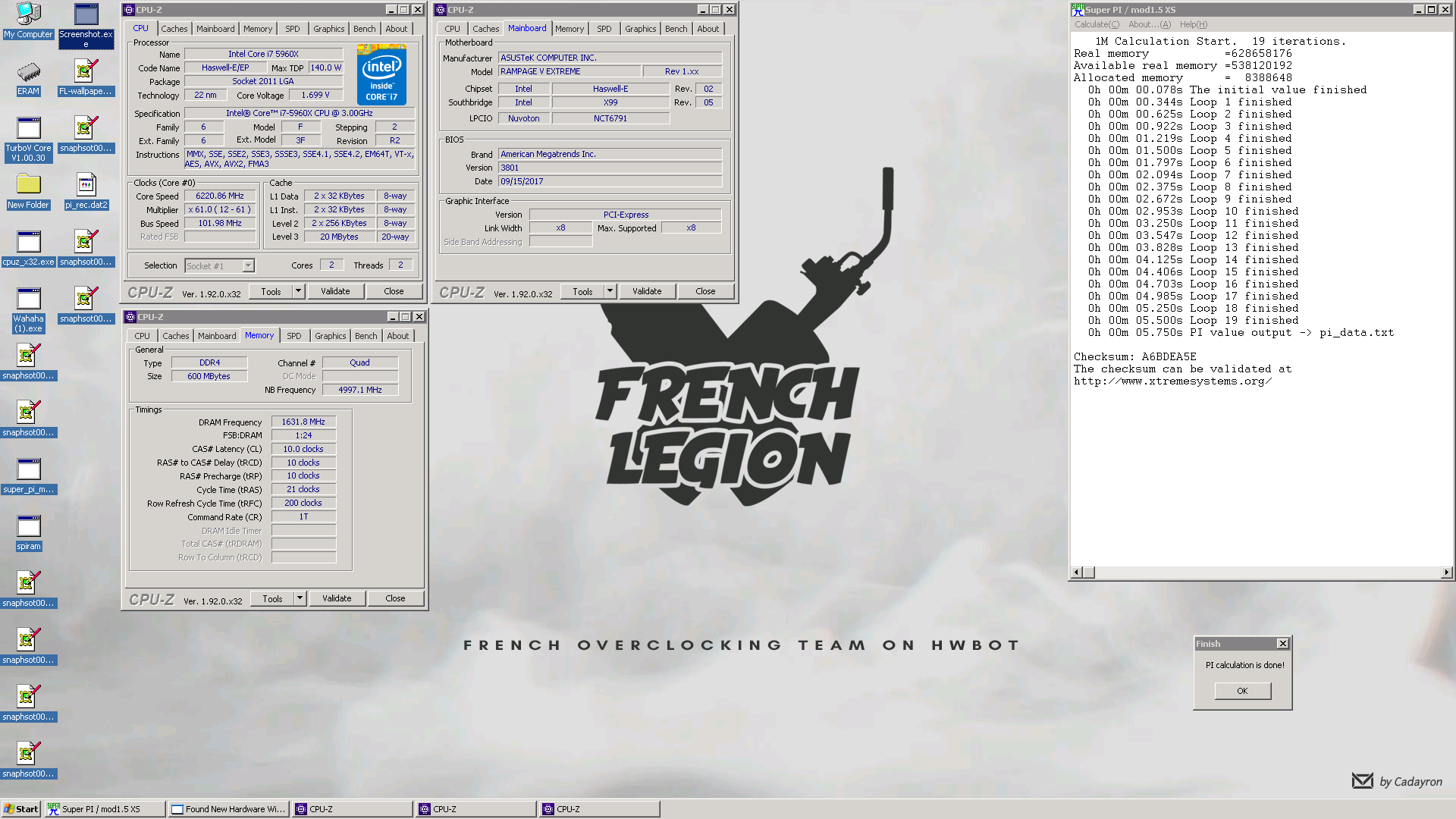The width and height of the screenshot is (1456, 819).
Task: Click Close button in CPU-Z Mainboard window
Action: pos(705,291)
